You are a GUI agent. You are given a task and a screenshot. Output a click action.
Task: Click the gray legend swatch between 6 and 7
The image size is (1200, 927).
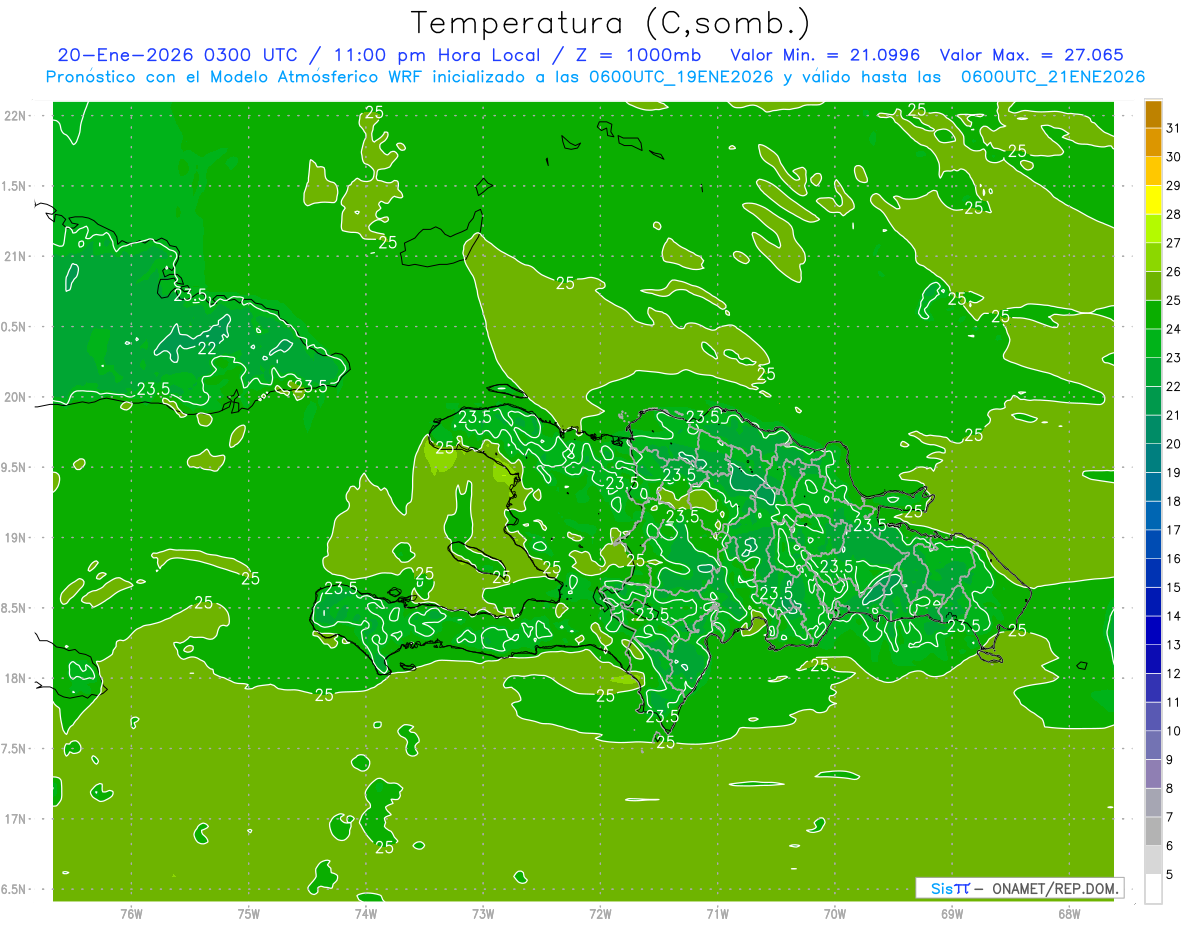tap(1153, 831)
